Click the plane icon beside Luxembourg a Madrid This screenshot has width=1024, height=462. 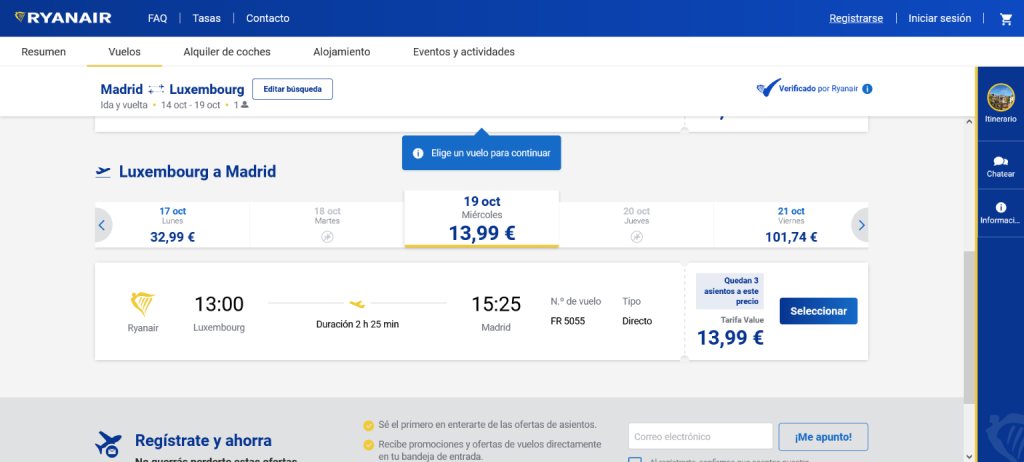click(x=103, y=172)
